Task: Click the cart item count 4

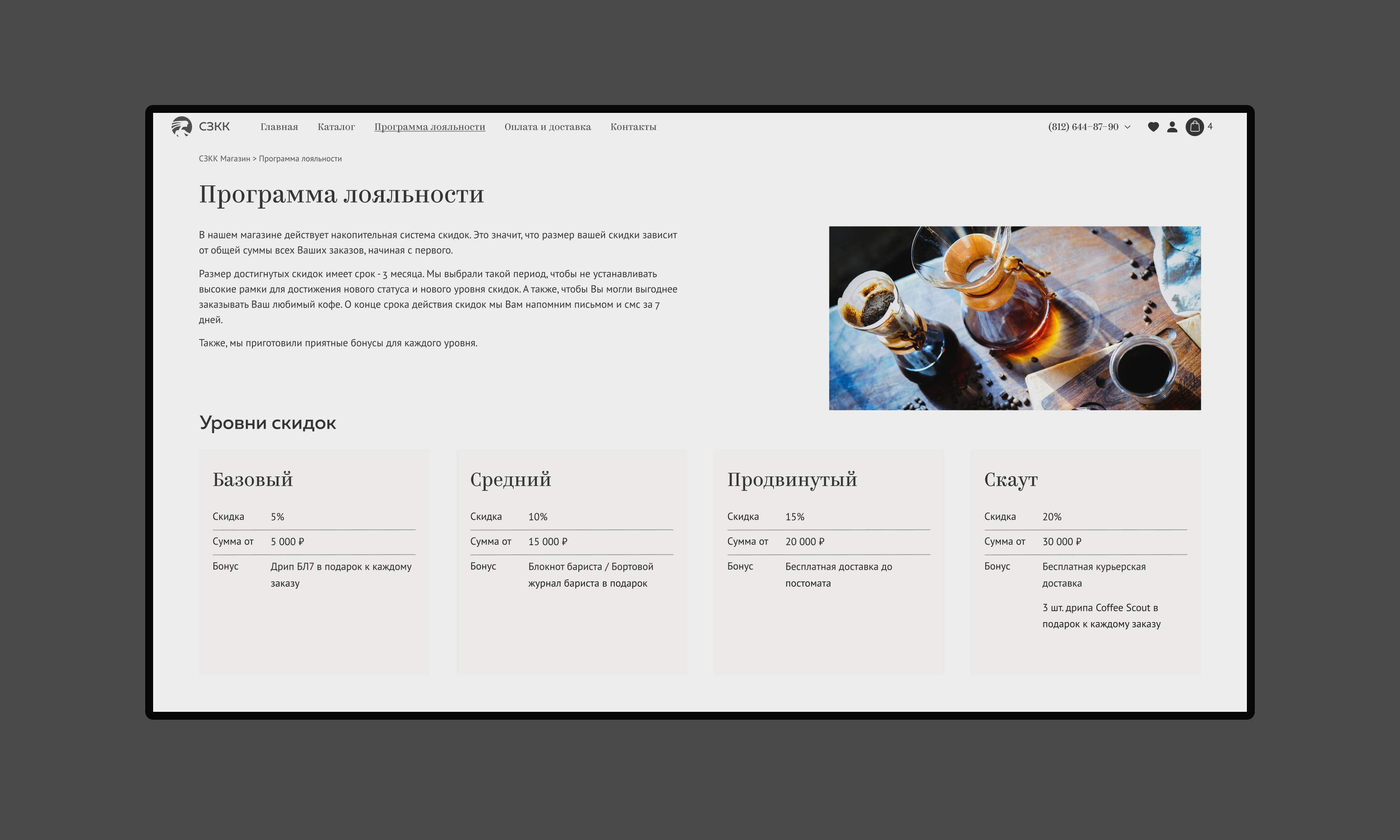Action: [x=1210, y=126]
